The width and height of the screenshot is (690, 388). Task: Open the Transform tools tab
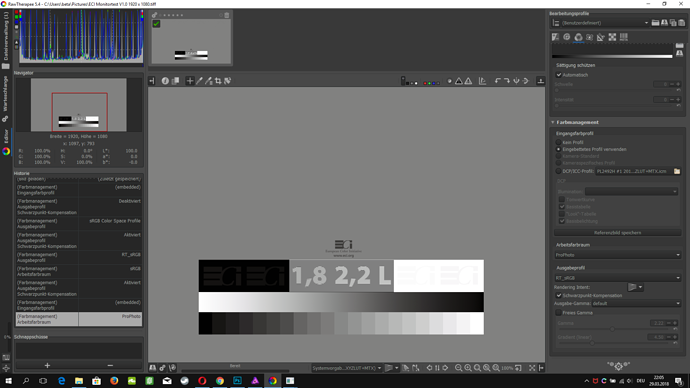(x=601, y=37)
